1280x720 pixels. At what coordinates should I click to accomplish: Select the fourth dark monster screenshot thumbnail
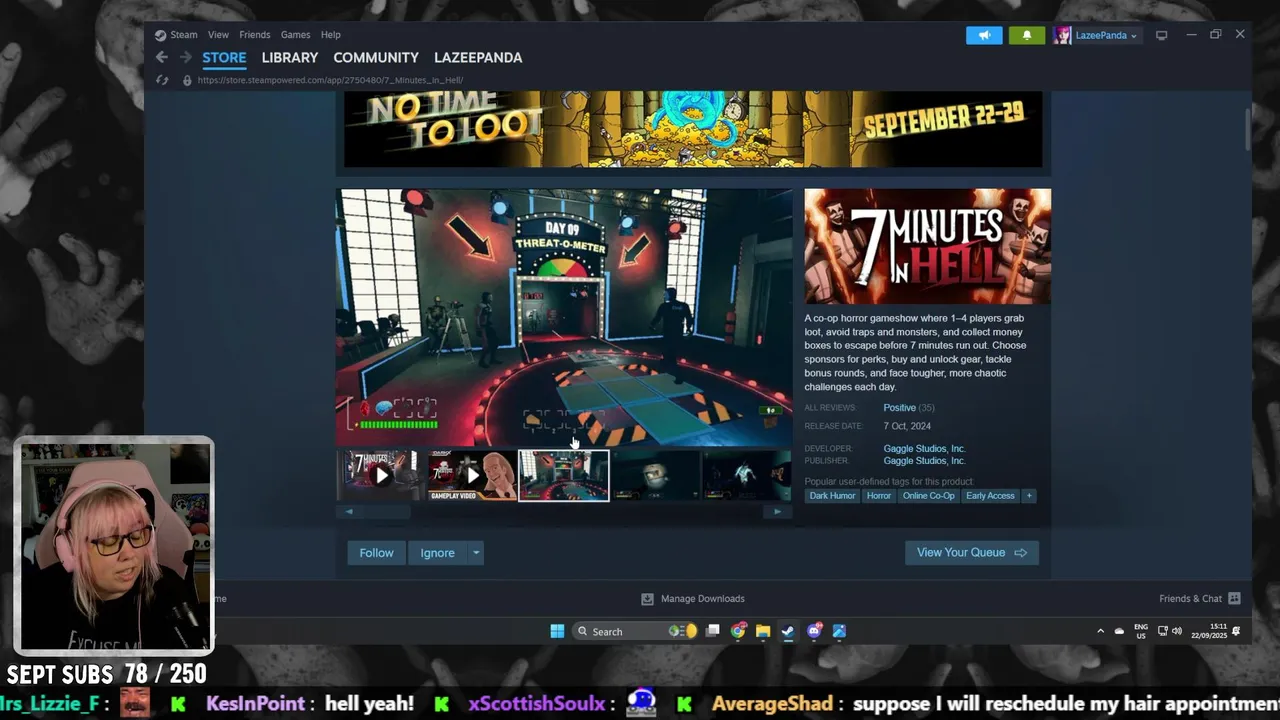tap(656, 475)
